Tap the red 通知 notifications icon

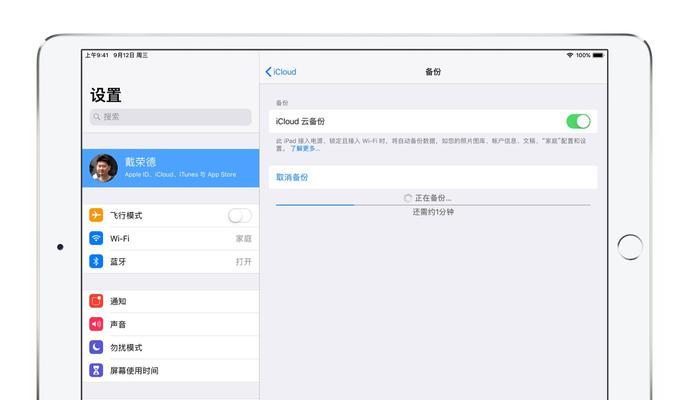[96, 301]
